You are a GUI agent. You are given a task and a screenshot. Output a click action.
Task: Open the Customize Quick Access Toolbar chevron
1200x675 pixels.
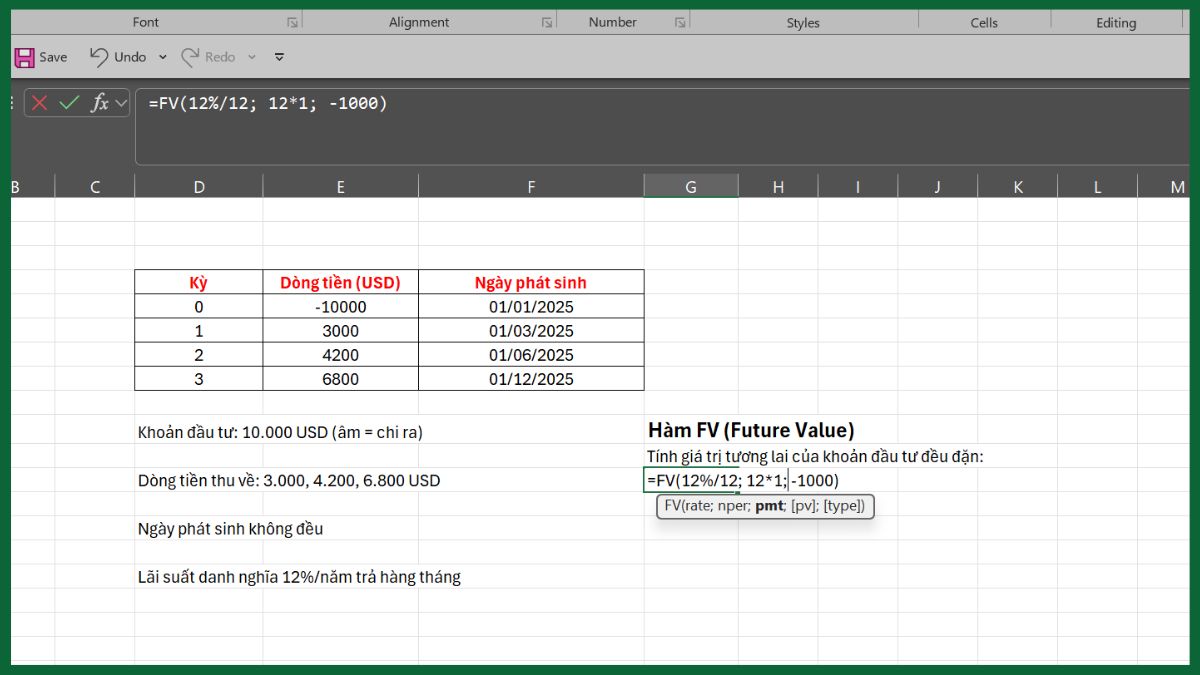tap(279, 57)
